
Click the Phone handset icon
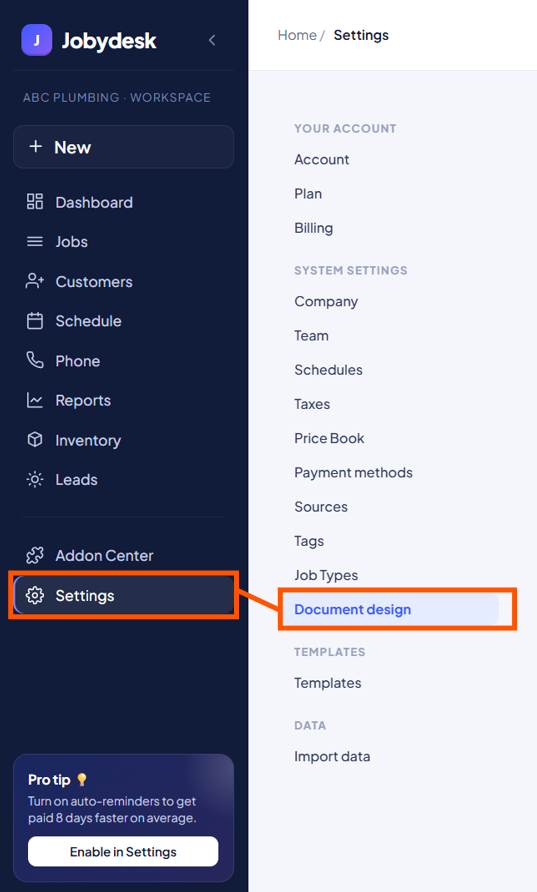[35, 360]
